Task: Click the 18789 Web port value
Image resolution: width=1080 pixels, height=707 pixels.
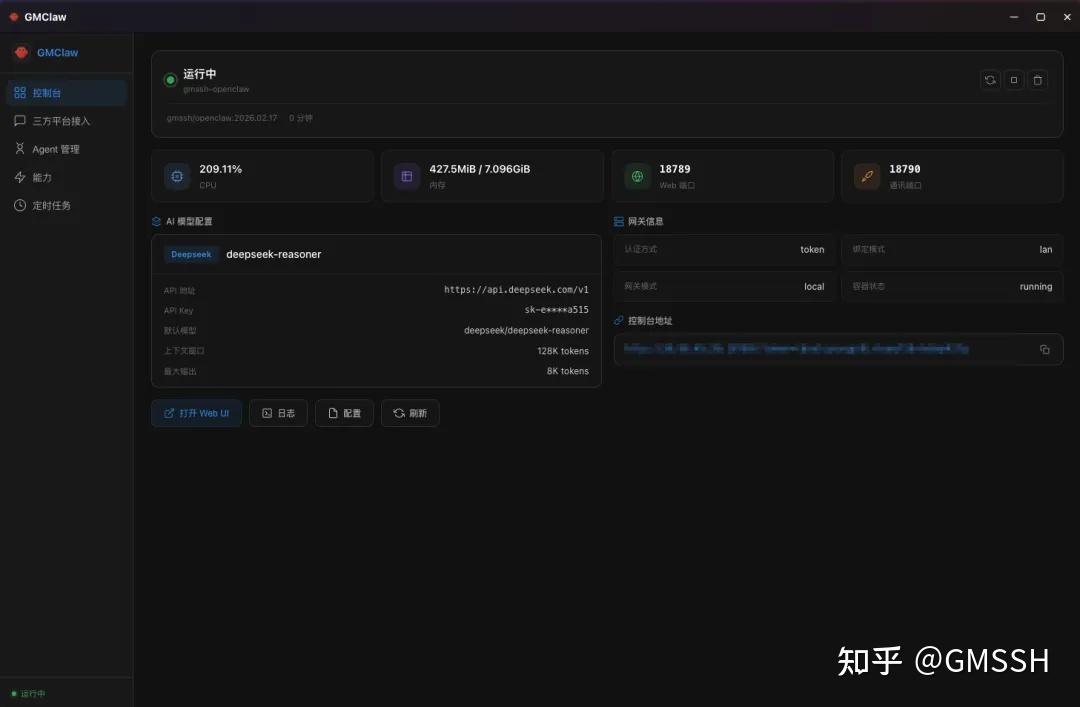Action: click(674, 169)
